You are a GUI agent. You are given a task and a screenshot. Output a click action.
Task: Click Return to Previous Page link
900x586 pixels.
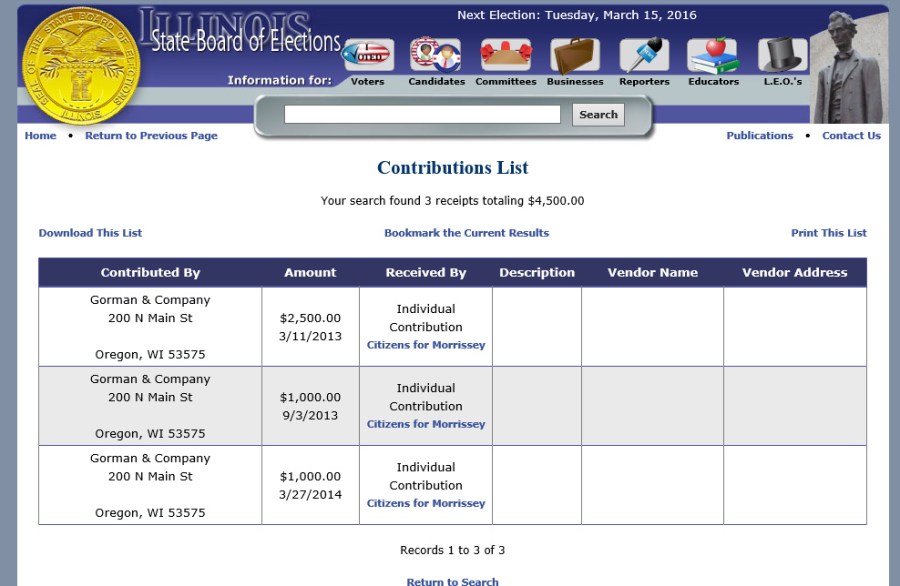151,136
